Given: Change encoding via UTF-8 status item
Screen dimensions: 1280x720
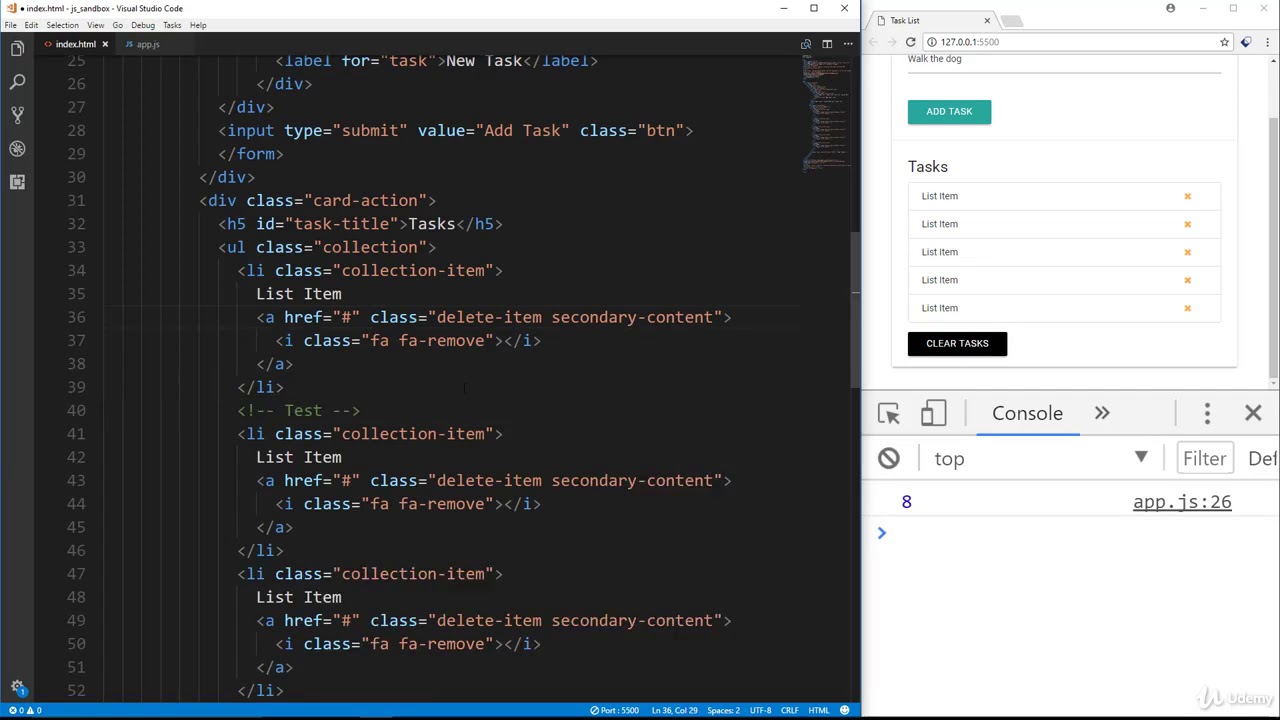Looking at the screenshot, I should pyautogui.click(x=760, y=710).
